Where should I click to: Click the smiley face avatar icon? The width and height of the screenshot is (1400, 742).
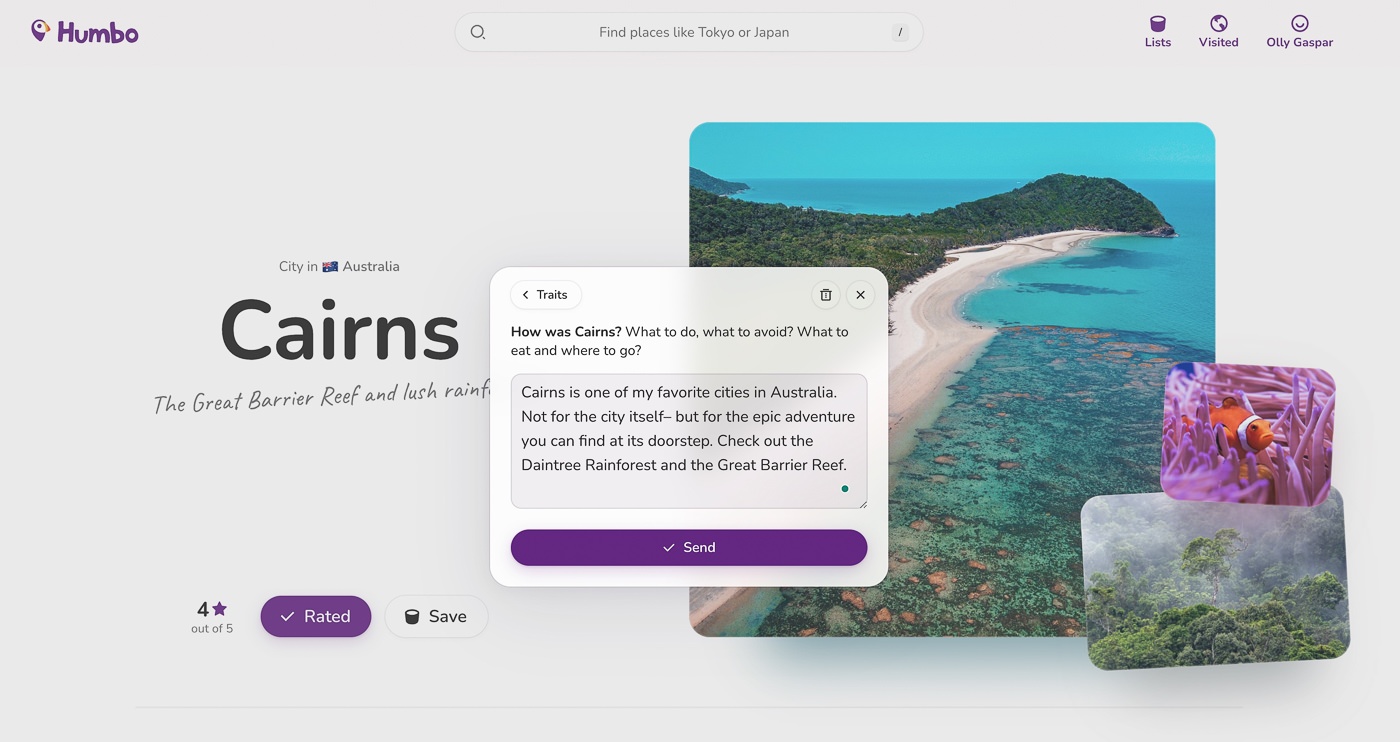coord(1299,22)
